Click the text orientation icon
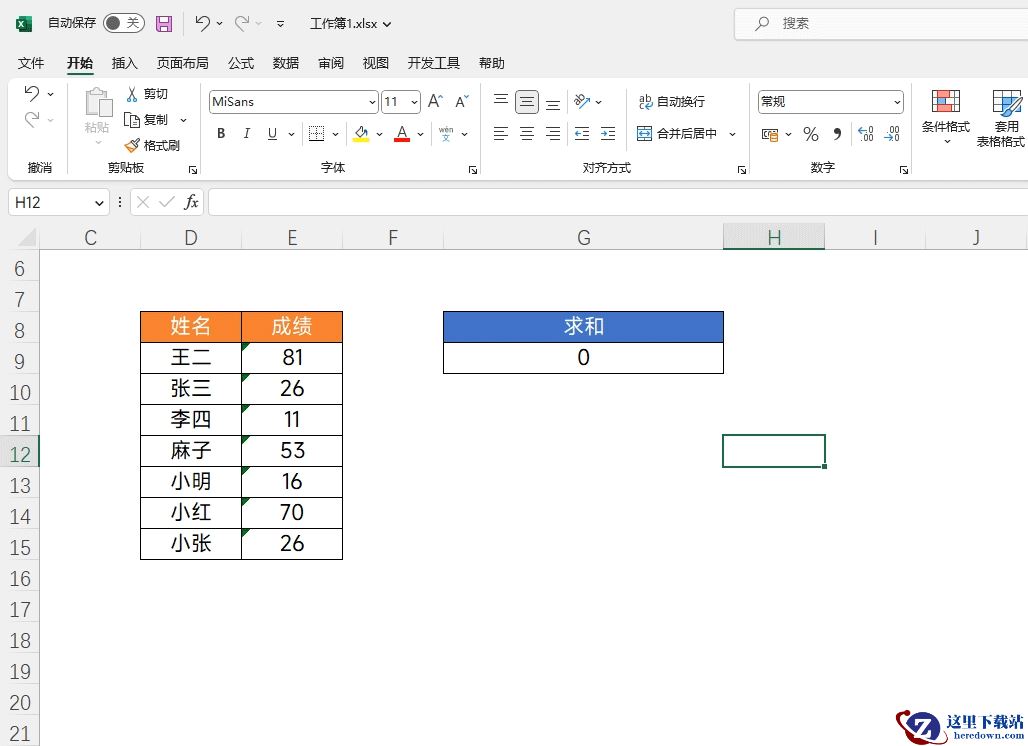 (x=582, y=102)
